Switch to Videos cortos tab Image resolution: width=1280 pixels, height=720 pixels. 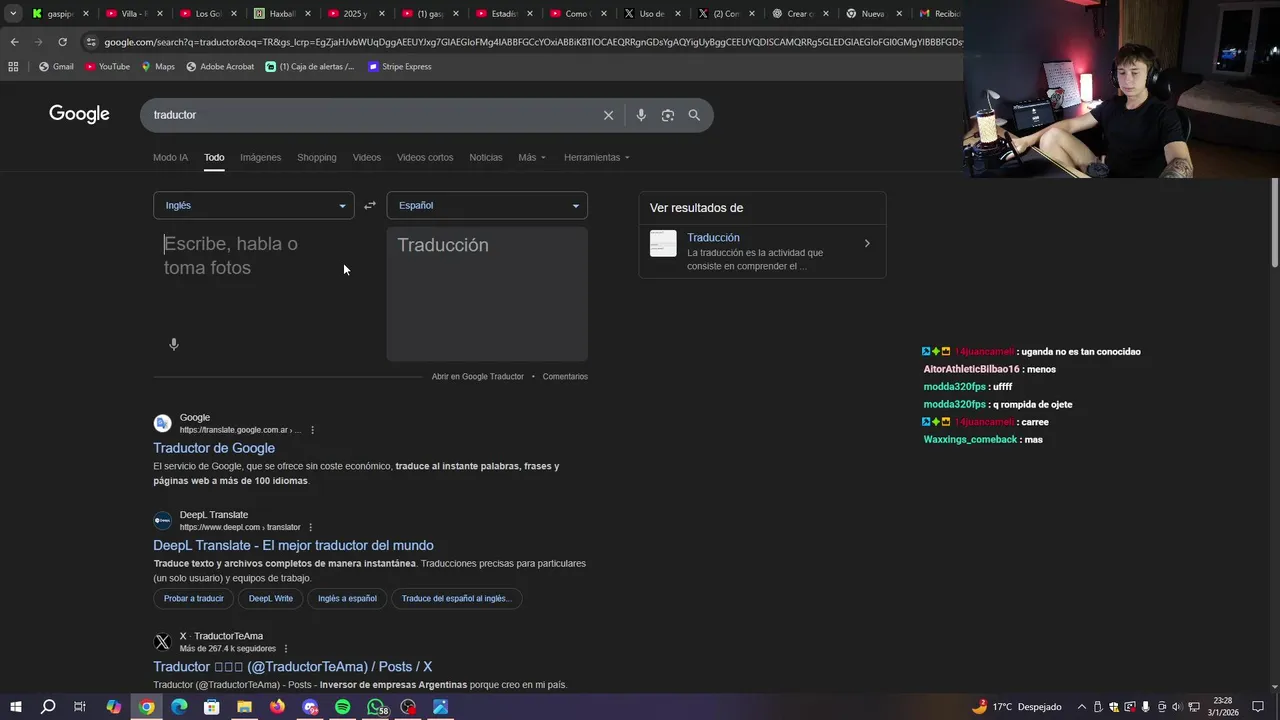425,157
